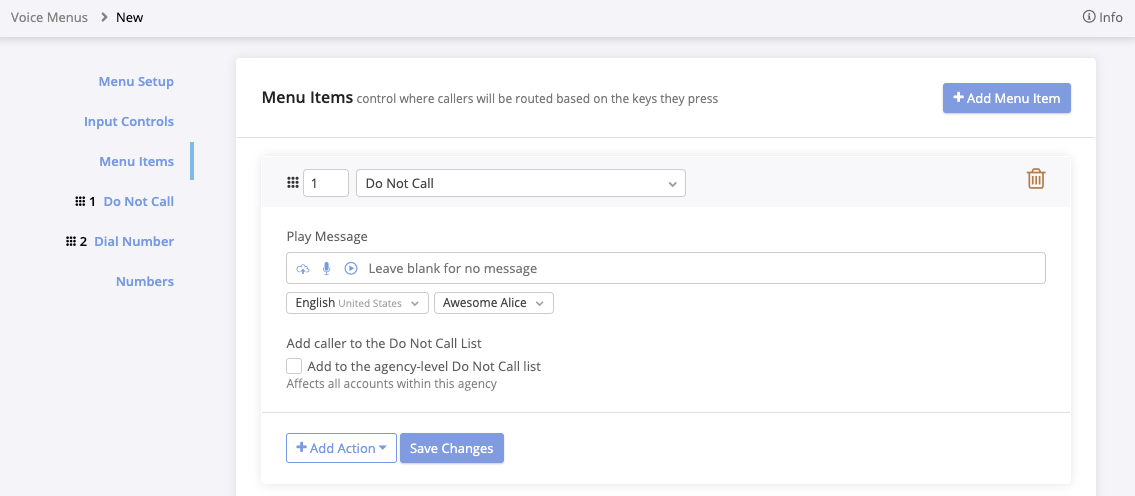1135x496 pixels.
Task: Go to Menu Setup section
Action: click(136, 81)
